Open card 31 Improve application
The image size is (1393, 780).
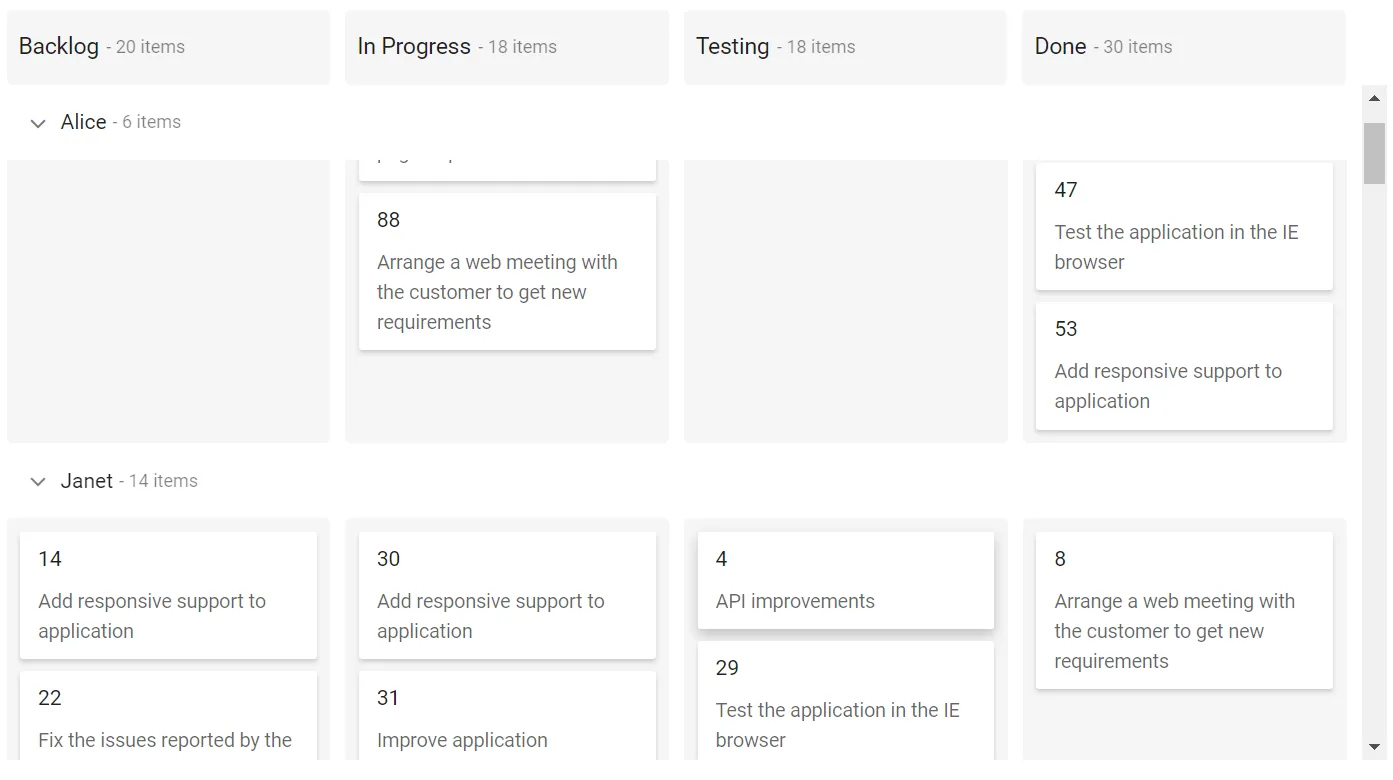507,716
